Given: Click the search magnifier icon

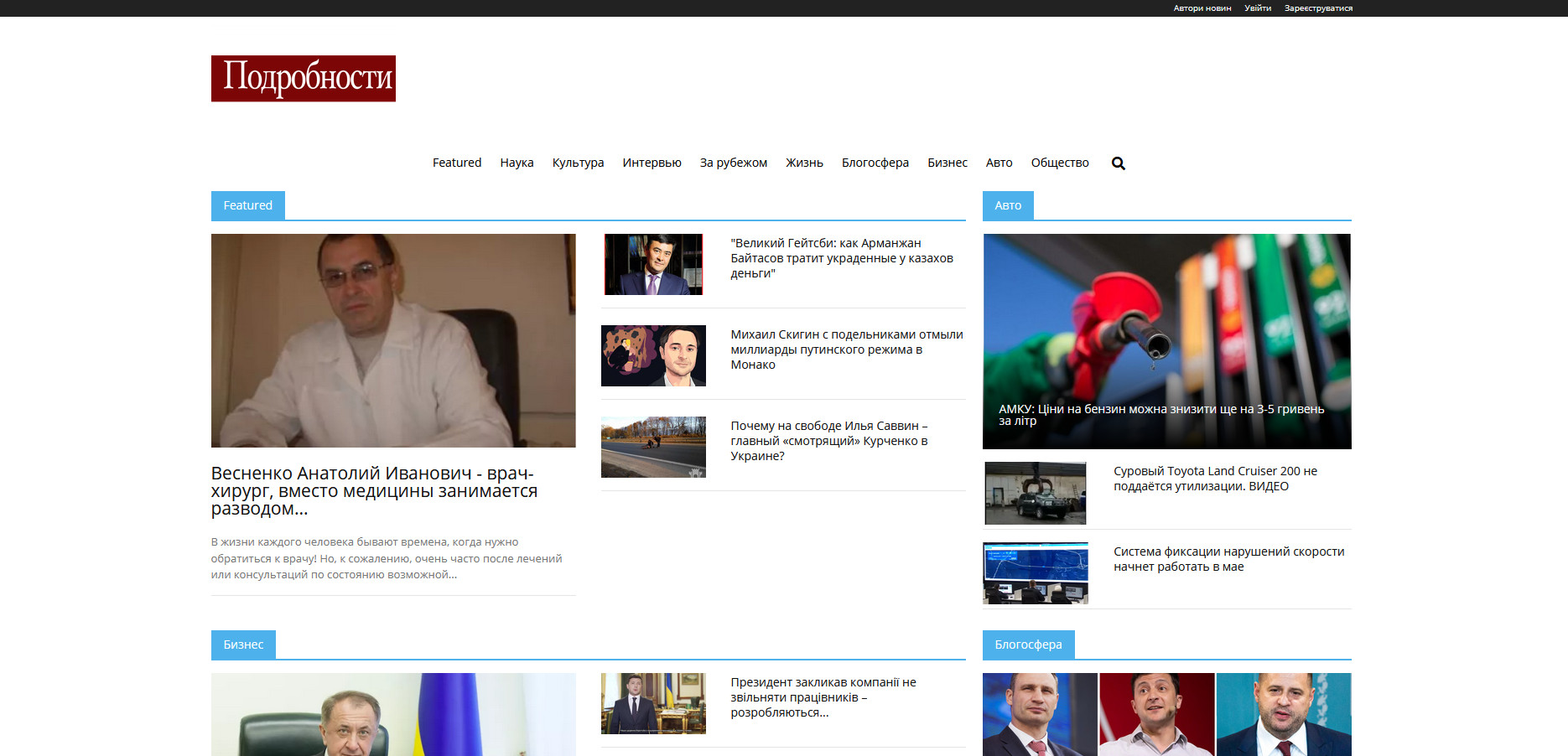Looking at the screenshot, I should pyautogui.click(x=1118, y=163).
